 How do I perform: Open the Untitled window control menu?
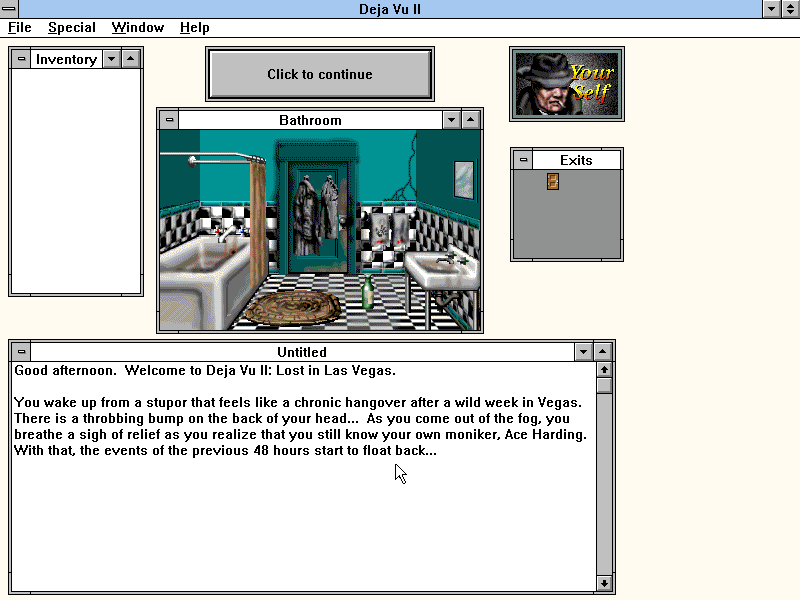tap(21, 352)
